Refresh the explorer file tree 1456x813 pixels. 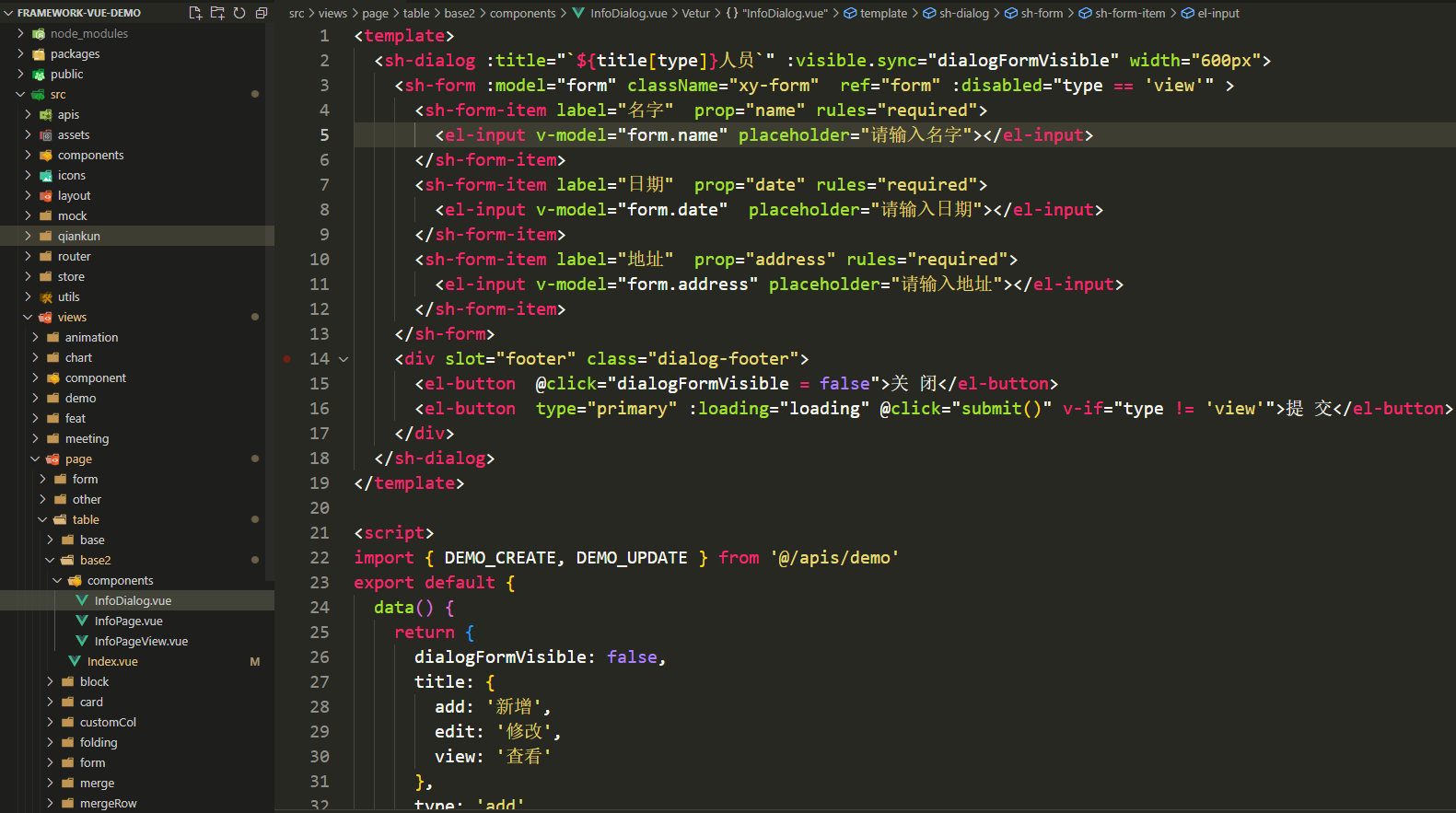[x=239, y=13]
